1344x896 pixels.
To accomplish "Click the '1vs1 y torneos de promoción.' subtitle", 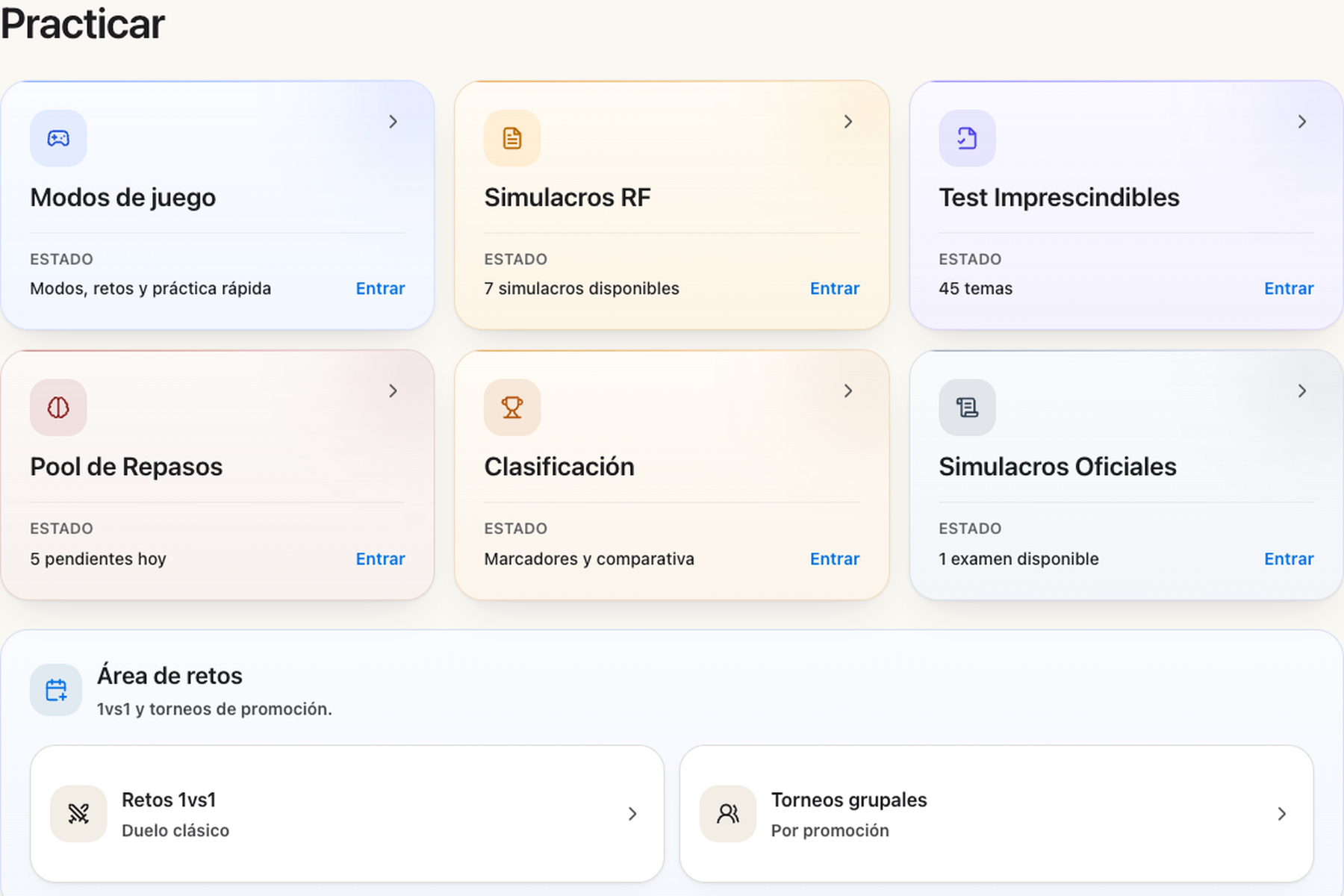I will [214, 709].
